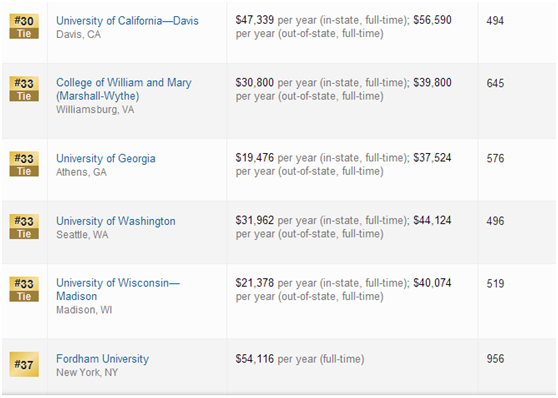Click enrollment figure 956 for Fordham

tap(495, 359)
